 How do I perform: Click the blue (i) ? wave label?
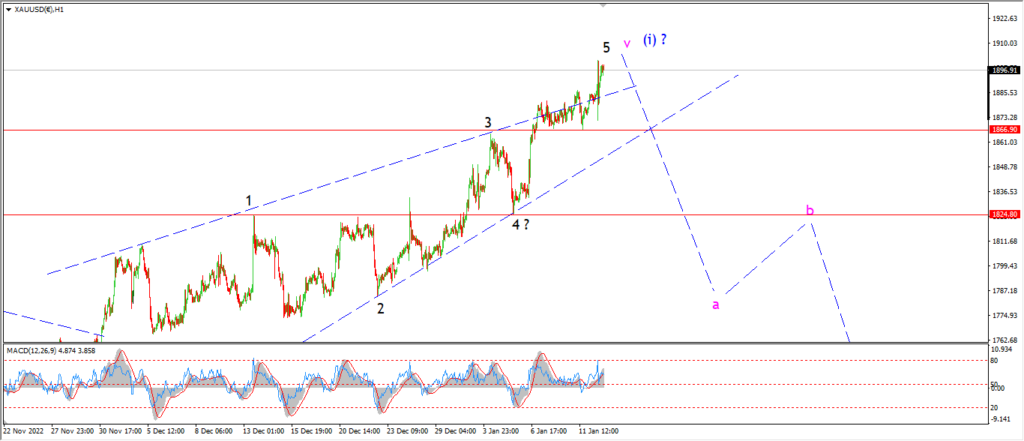(655, 39)
